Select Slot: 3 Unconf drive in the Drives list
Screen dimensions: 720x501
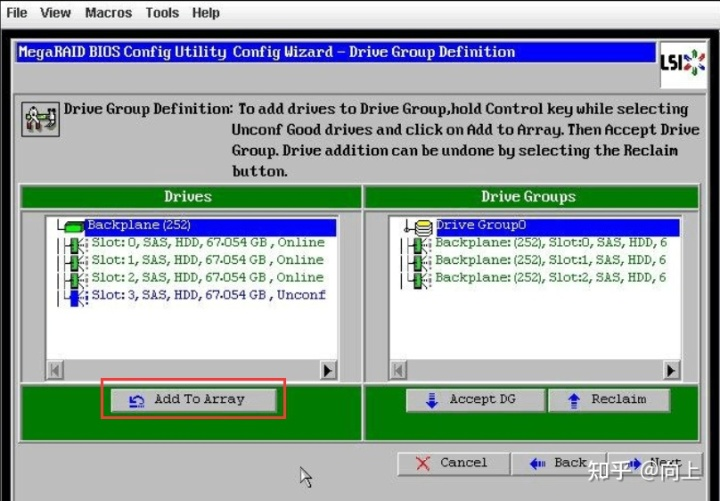click(x=208, y=295)
